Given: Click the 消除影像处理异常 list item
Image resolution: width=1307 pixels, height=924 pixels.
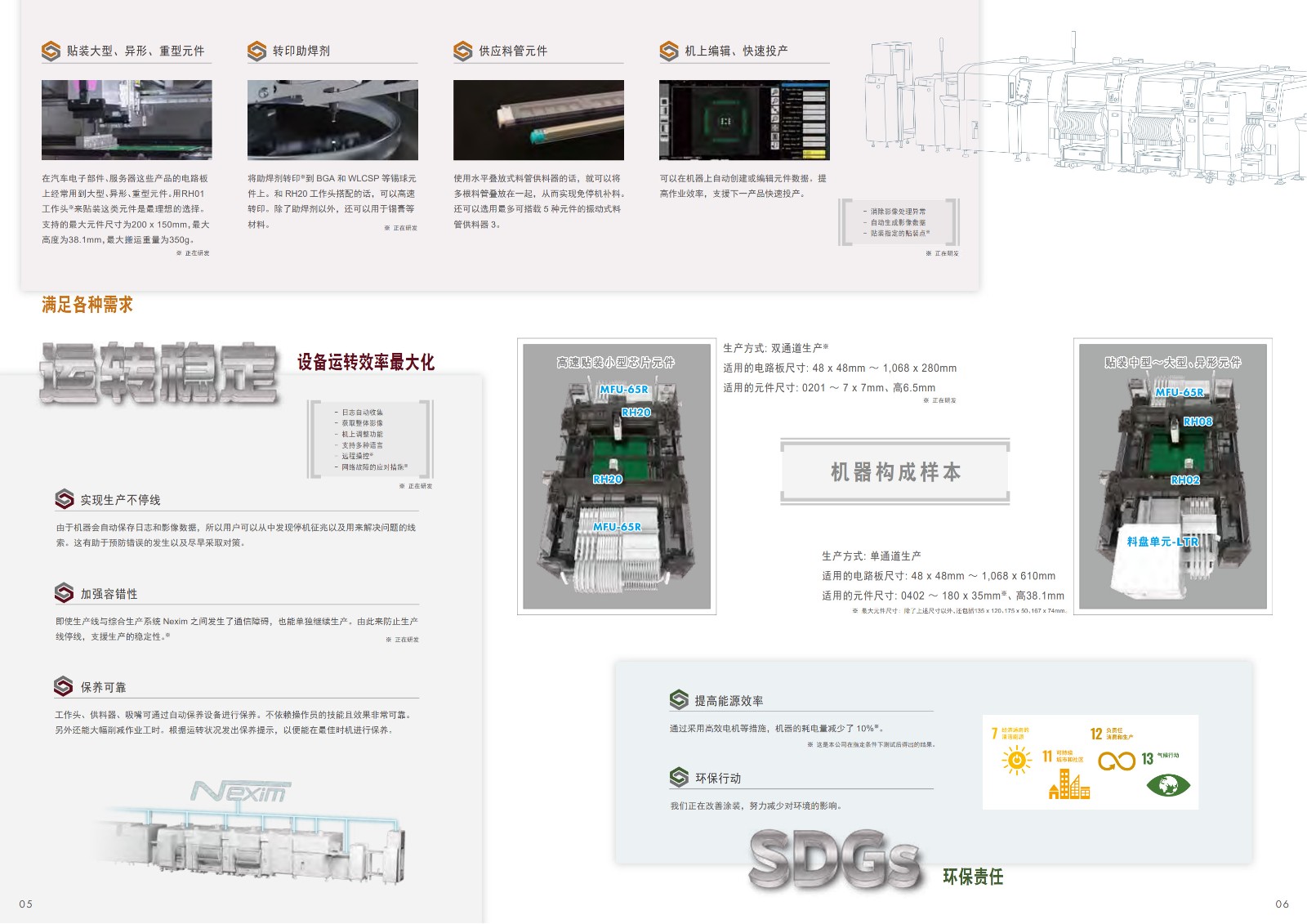Looking at the screenshot, I should (x=898, y=212).
